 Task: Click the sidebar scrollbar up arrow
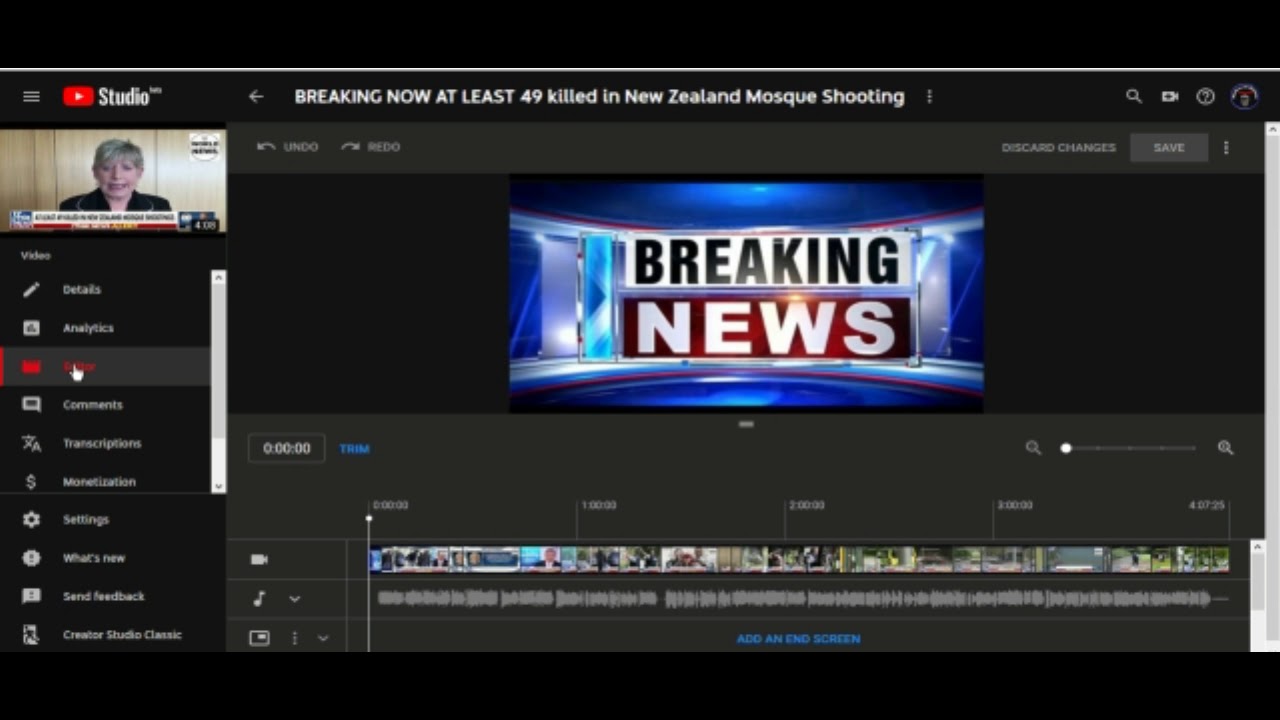[x=218, y=277]
